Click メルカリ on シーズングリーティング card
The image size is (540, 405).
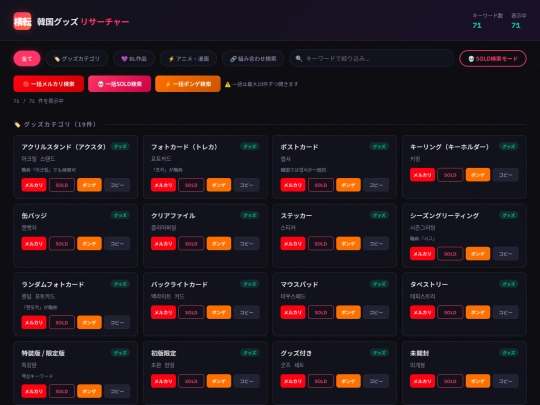pyautogui.click(x=422, y=254)
